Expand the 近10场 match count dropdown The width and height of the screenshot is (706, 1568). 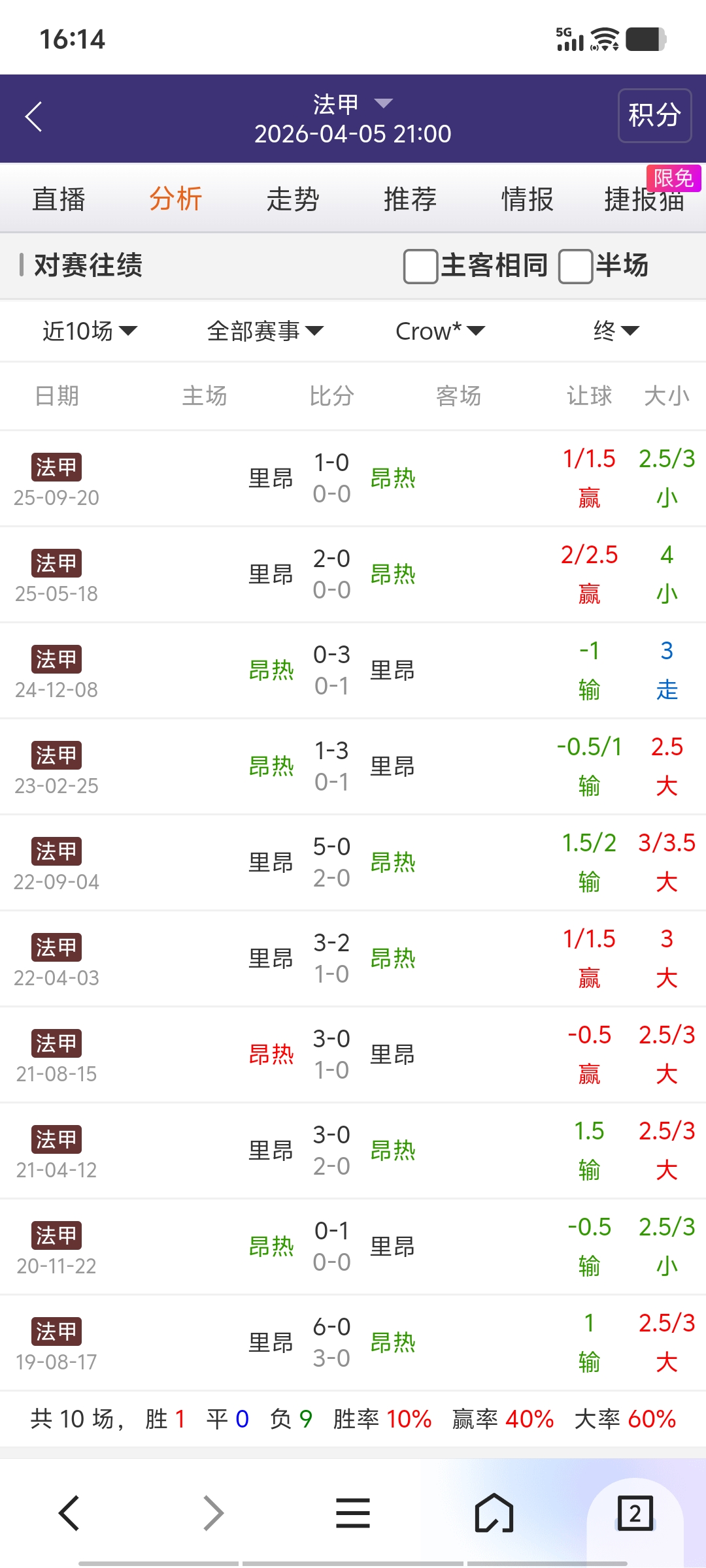90,331
